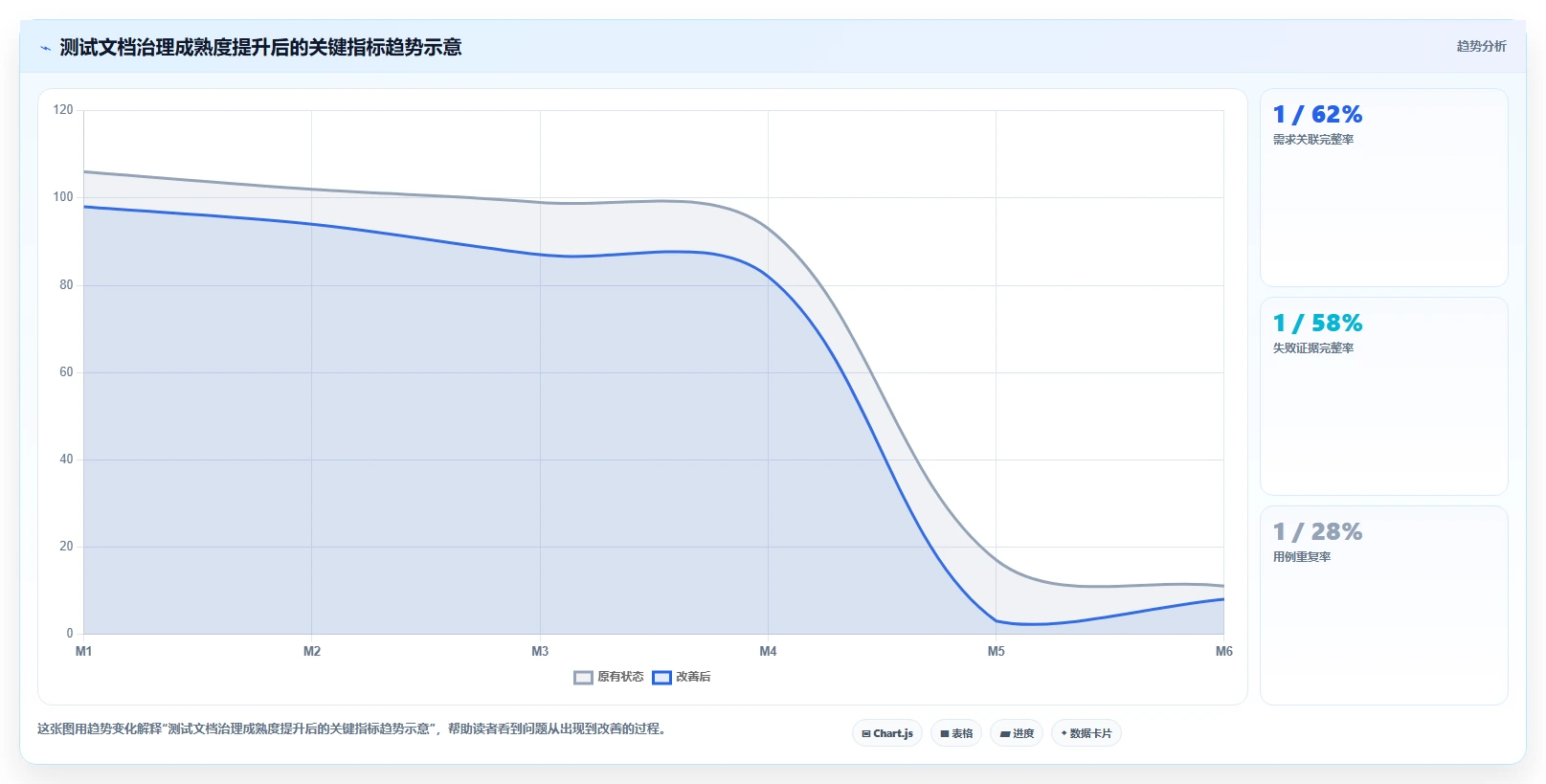1546x784 pixels.
Task: Click the M5 axis label
Action: (997, 651)
